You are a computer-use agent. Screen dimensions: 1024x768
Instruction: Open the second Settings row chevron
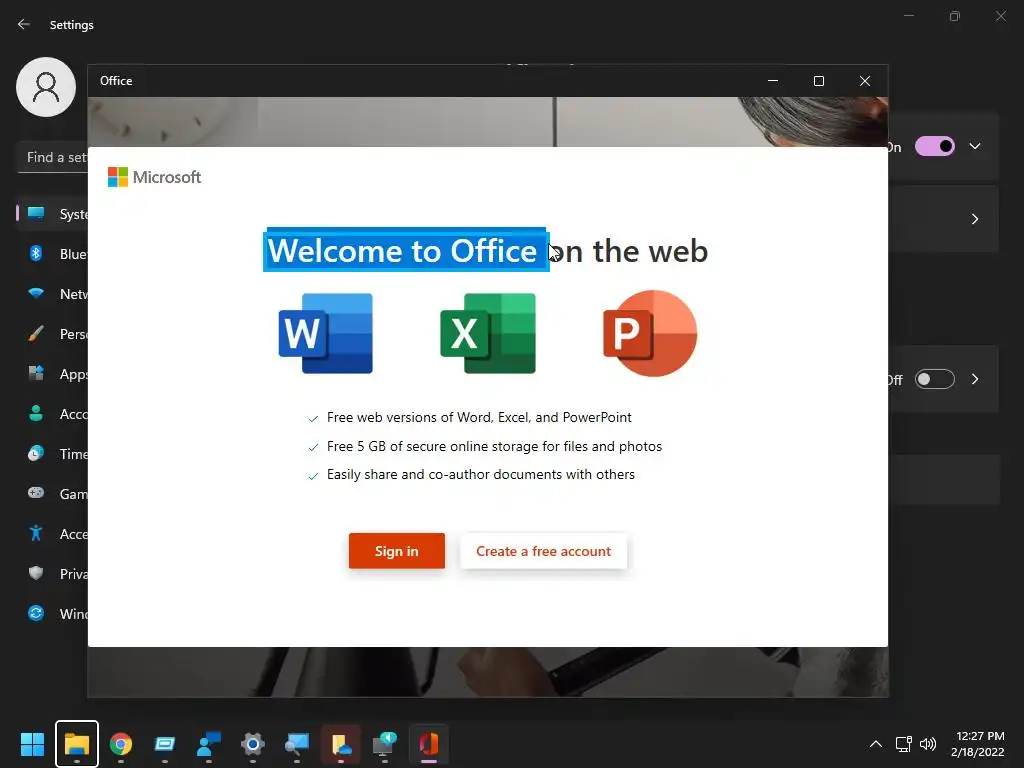(x=975, y=219)
